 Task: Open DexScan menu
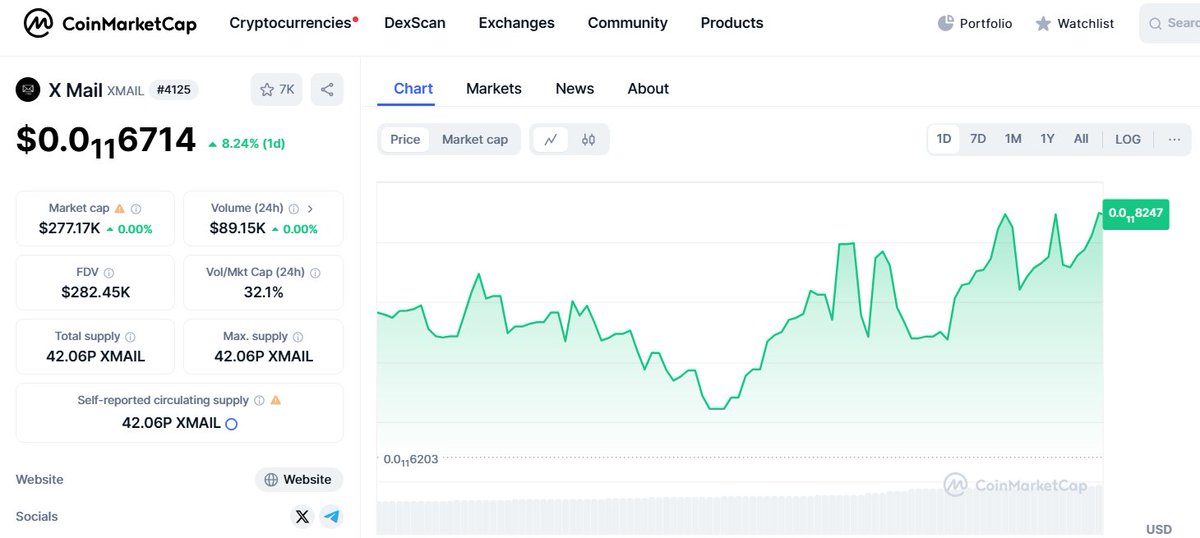point(415,22)
